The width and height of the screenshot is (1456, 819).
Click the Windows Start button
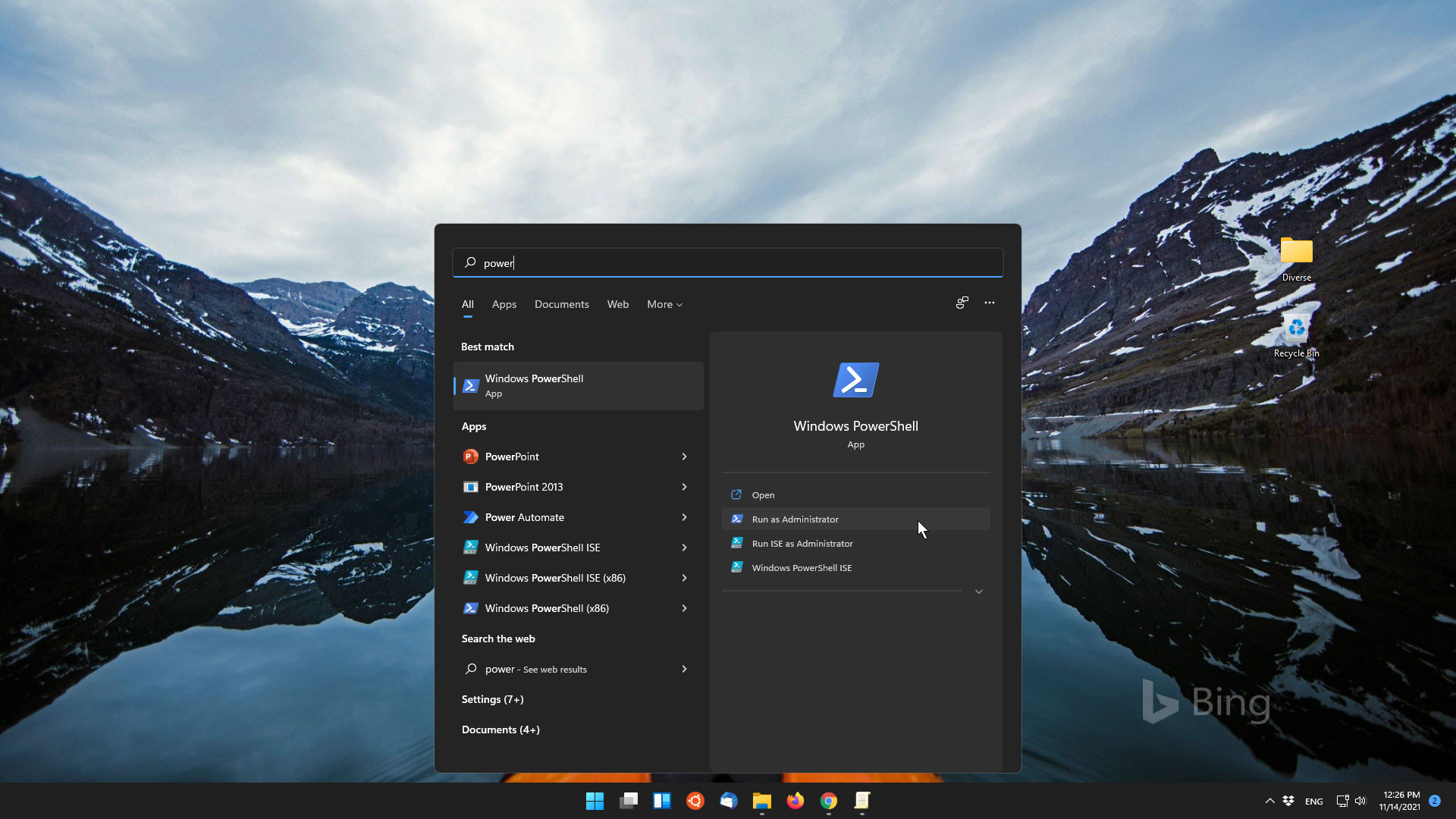click(595, 801)
